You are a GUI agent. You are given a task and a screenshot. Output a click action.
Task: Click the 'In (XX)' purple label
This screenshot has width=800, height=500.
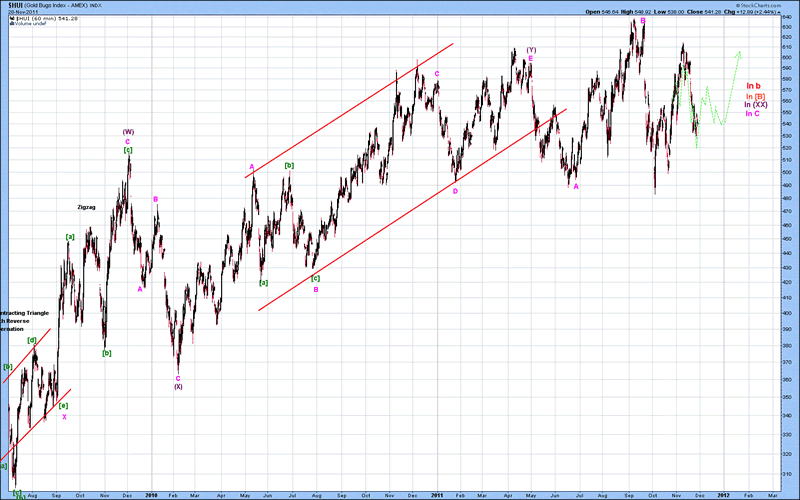click(756, 105)
